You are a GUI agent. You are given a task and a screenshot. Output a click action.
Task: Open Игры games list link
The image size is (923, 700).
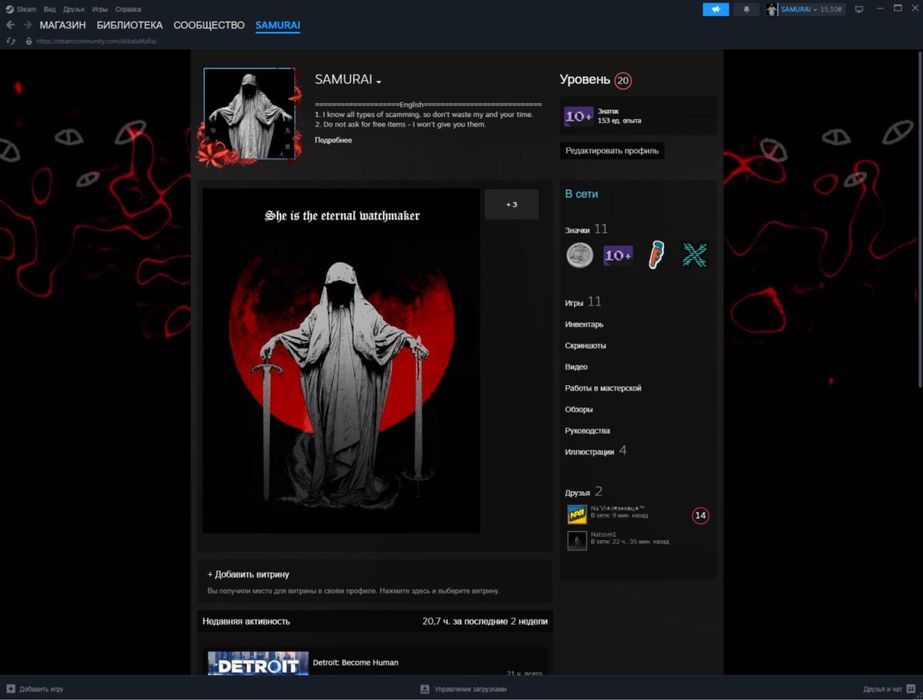[574, 303]
